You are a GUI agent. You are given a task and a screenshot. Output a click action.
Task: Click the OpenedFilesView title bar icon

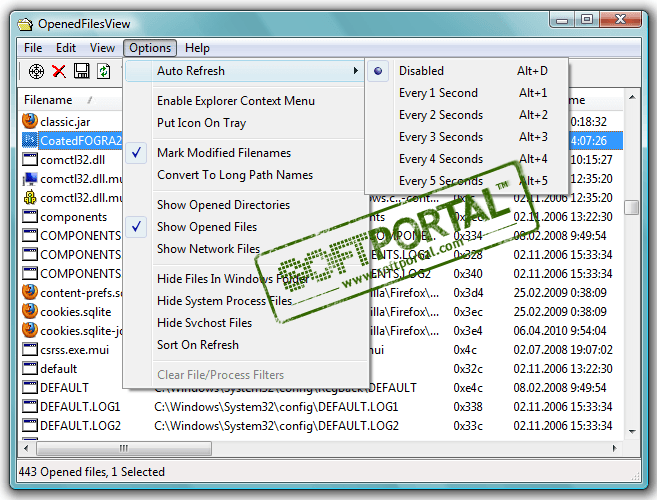click(25, 24)
